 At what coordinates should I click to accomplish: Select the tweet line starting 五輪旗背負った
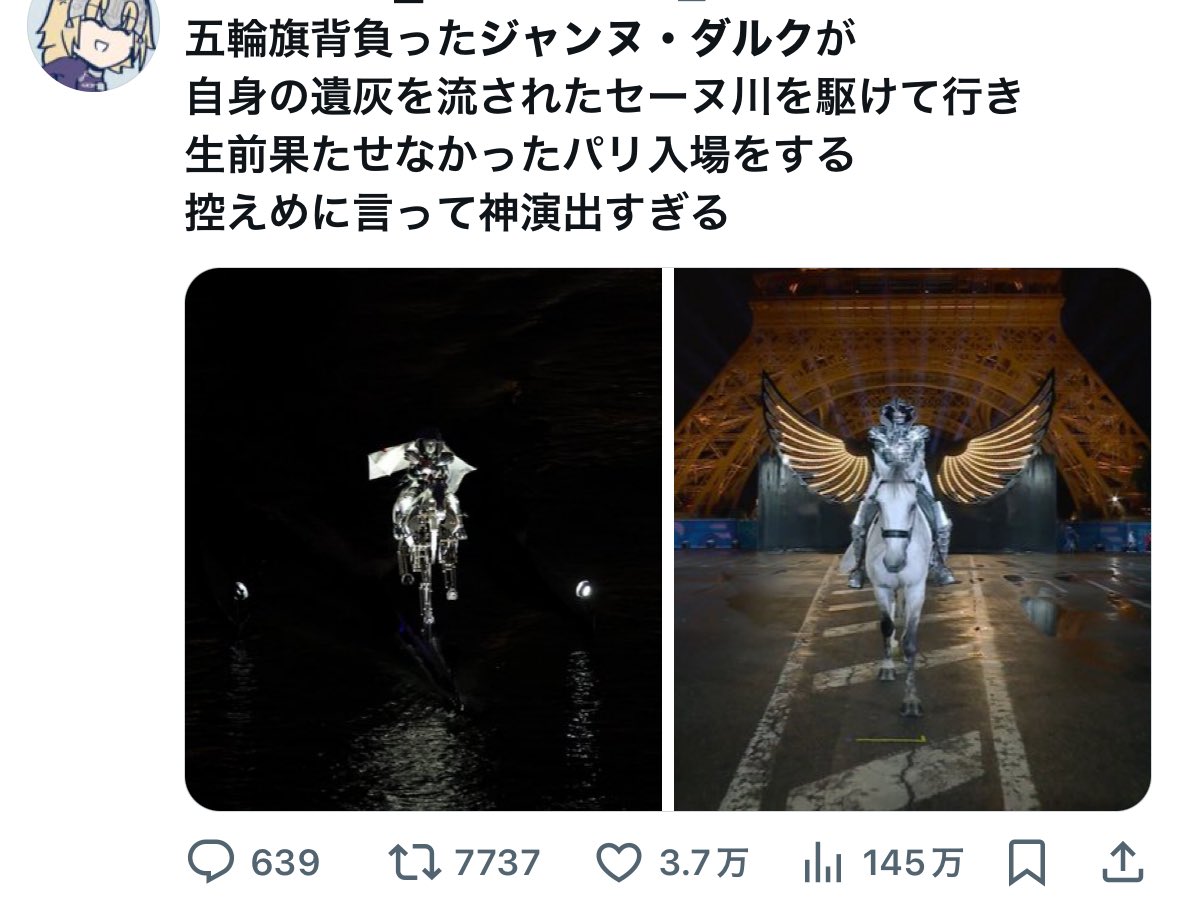point(521,39)
